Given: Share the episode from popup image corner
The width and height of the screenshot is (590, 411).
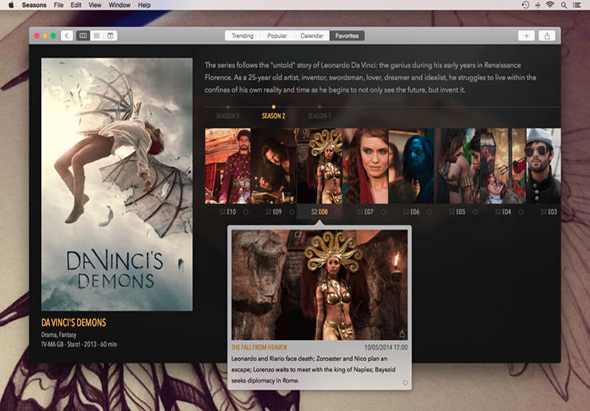Looking at the screenshot, I should (x=402, y=334).
